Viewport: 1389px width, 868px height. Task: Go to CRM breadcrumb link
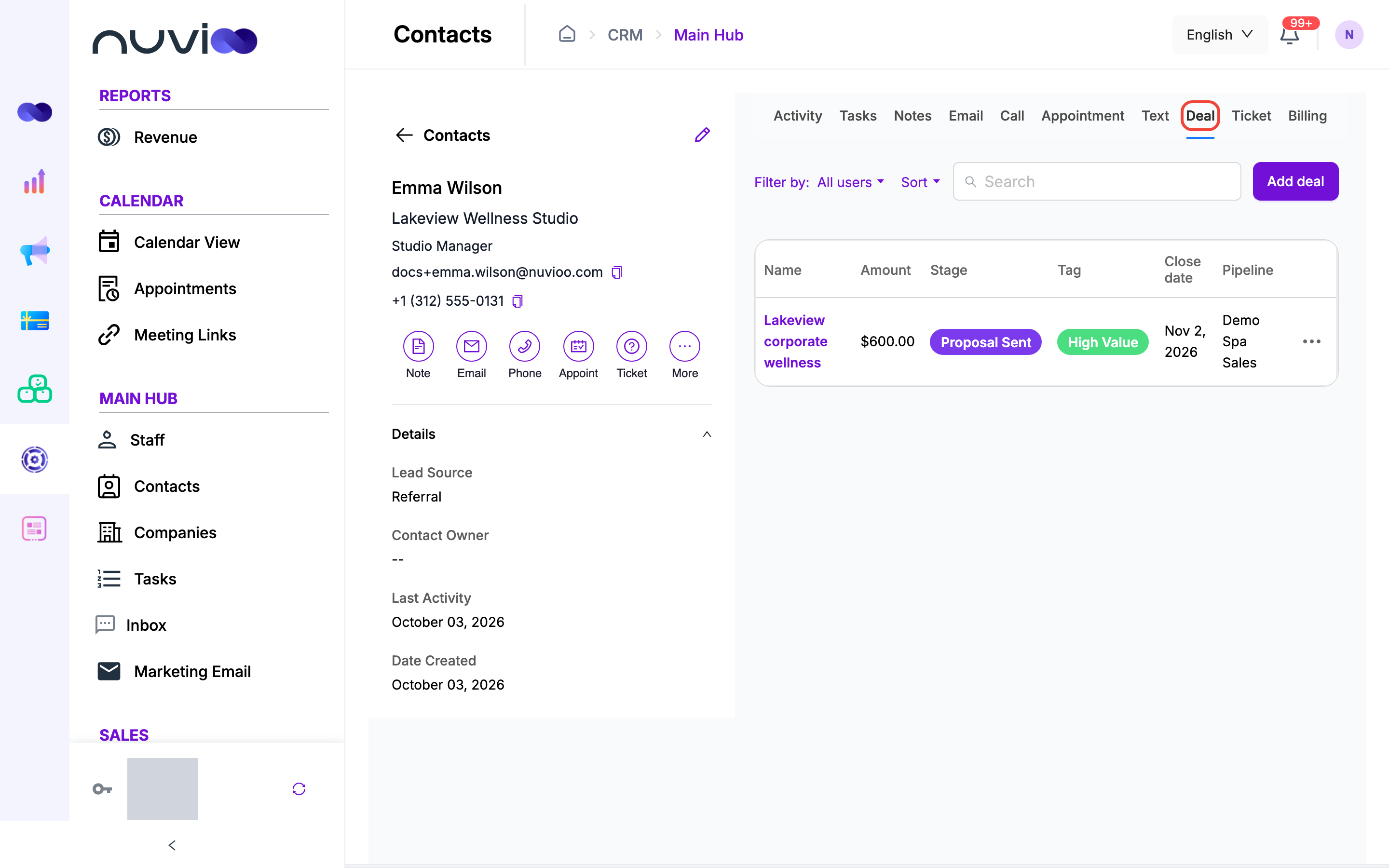pos(625,35)
